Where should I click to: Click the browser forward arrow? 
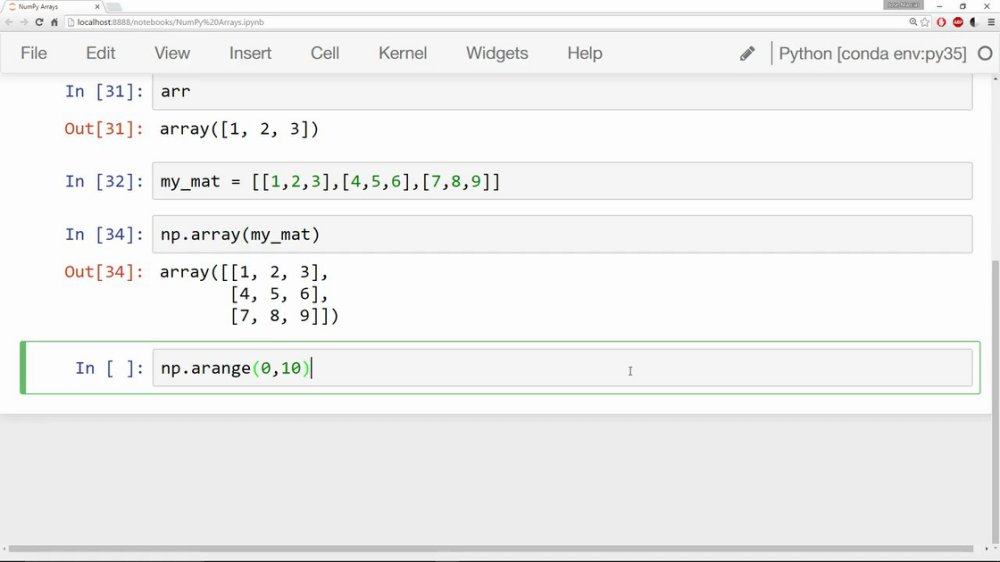pos(24,22)
